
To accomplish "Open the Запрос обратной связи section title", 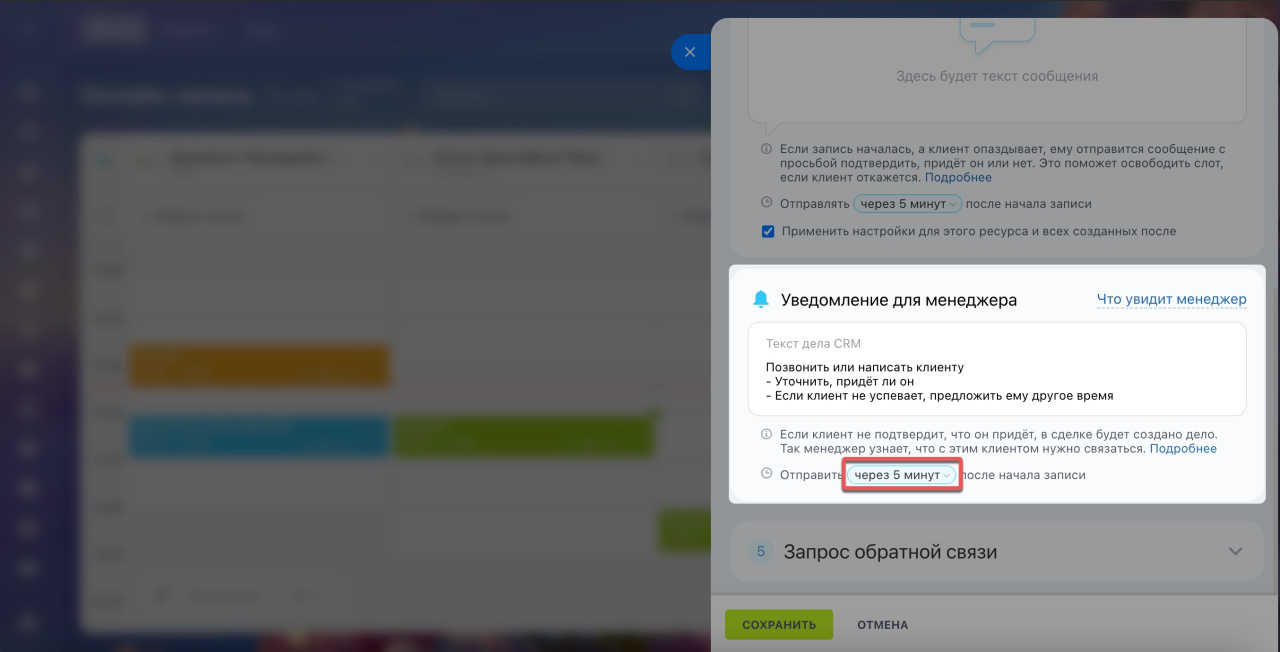I will click(890, 552).
